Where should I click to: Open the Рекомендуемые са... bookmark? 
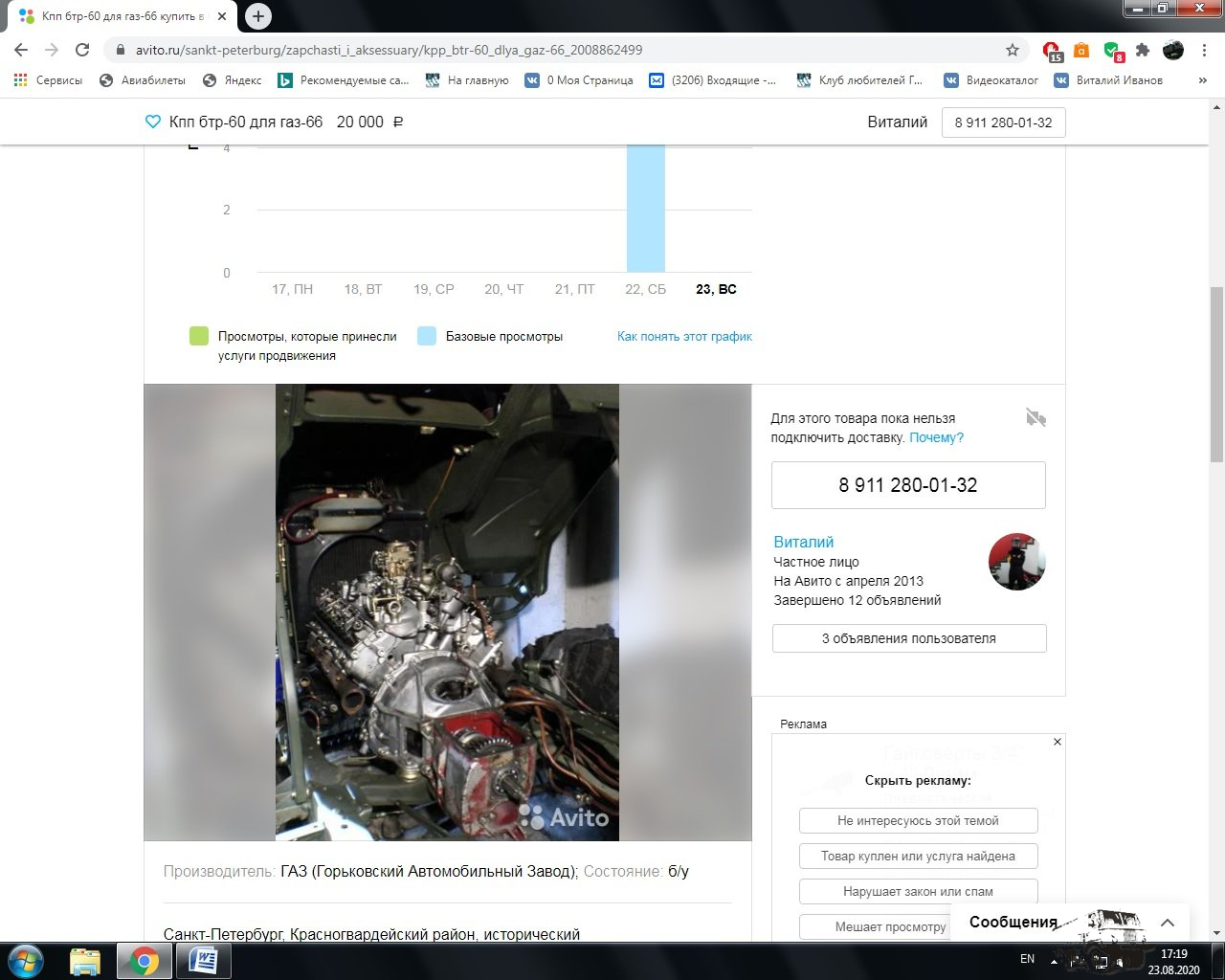click(x=344, y=80)
